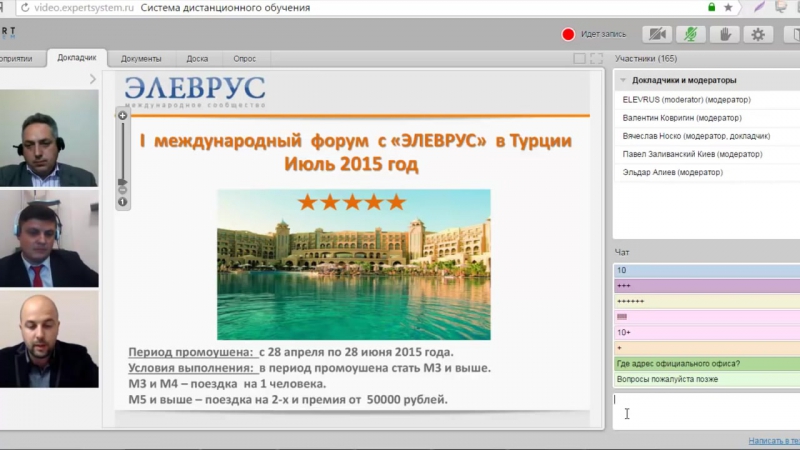Click the chat message input field
This screenshot has height=450, width=800.
coord(707,411)
